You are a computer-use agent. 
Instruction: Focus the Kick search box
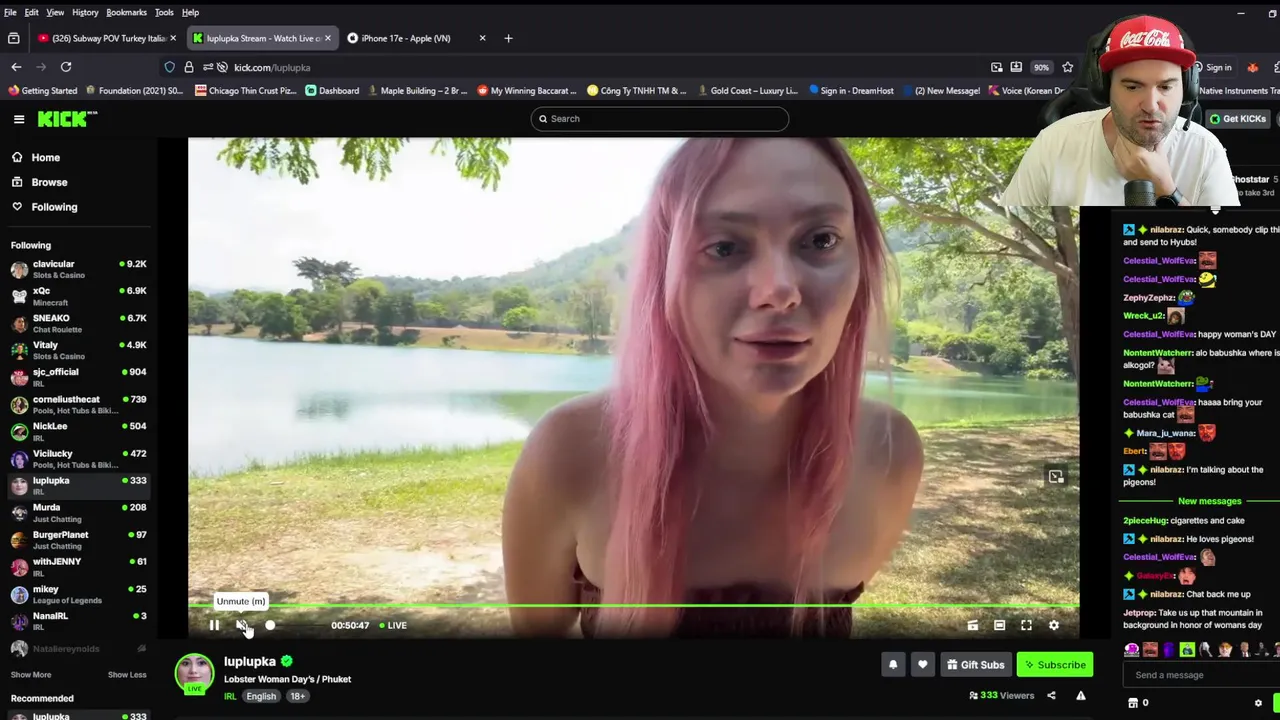coord(660,119)
